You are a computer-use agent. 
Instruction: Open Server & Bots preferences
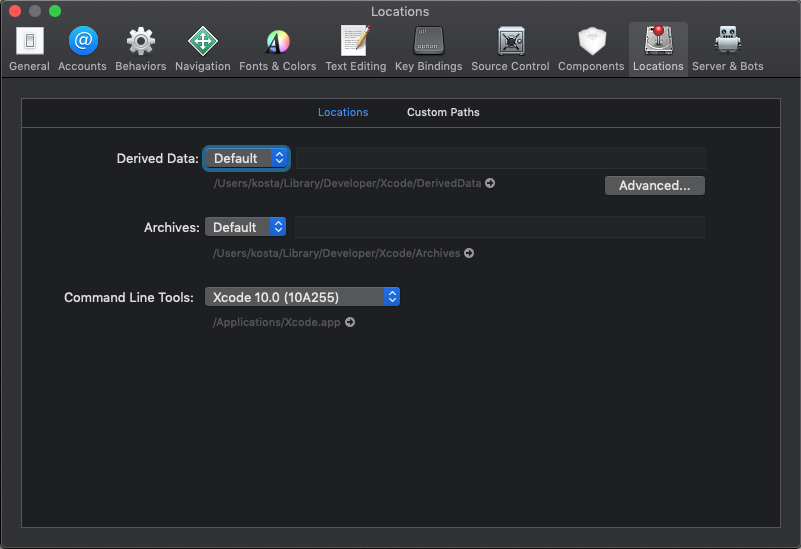coord(727,49)
